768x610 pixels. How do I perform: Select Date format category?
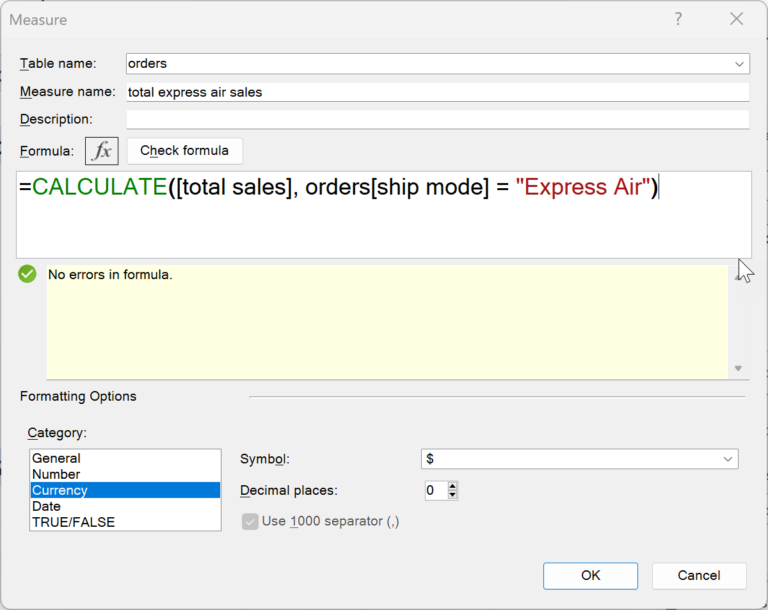pos(47,506)
